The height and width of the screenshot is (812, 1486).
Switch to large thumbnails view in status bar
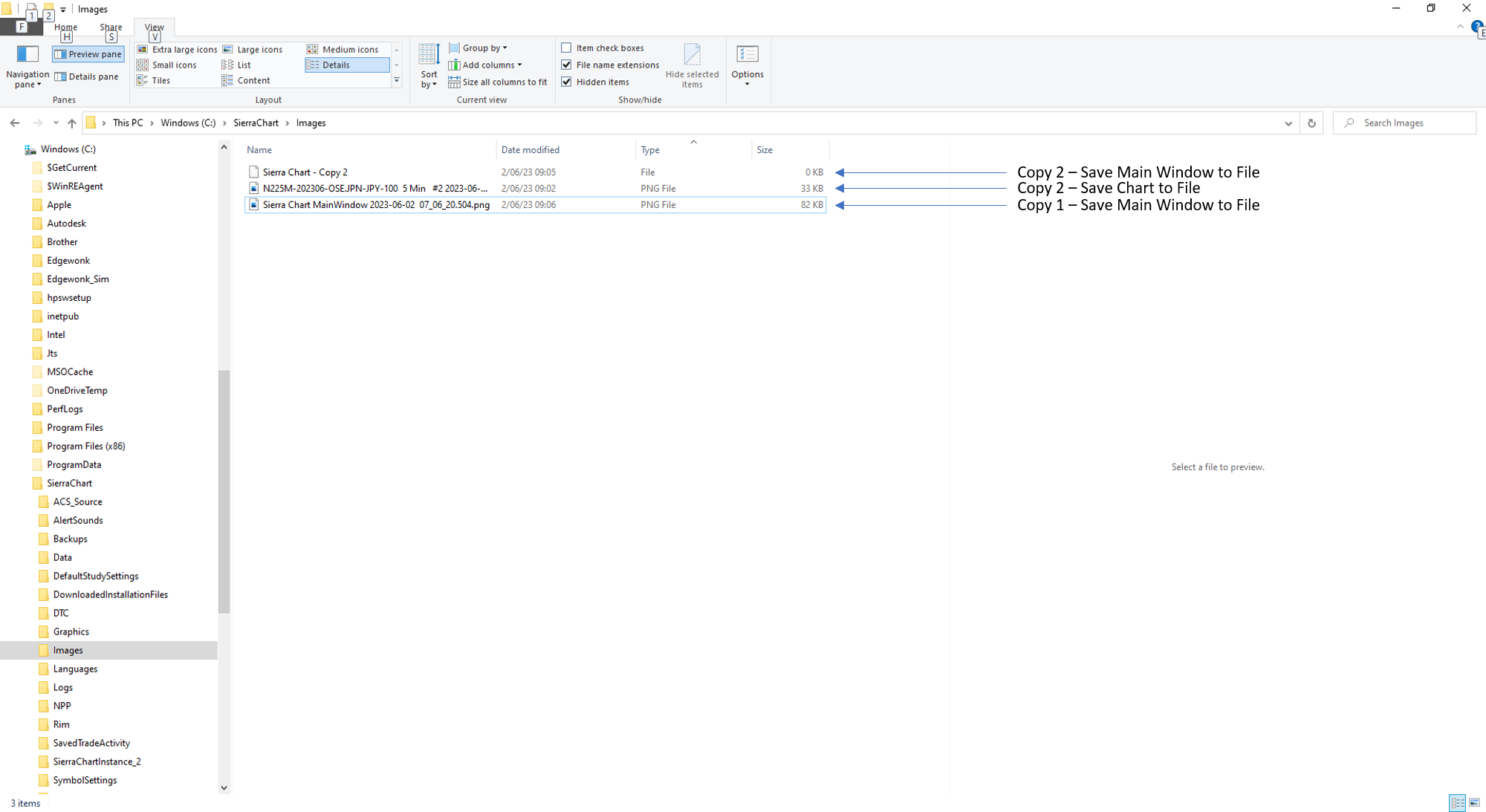pos(1474,802)
